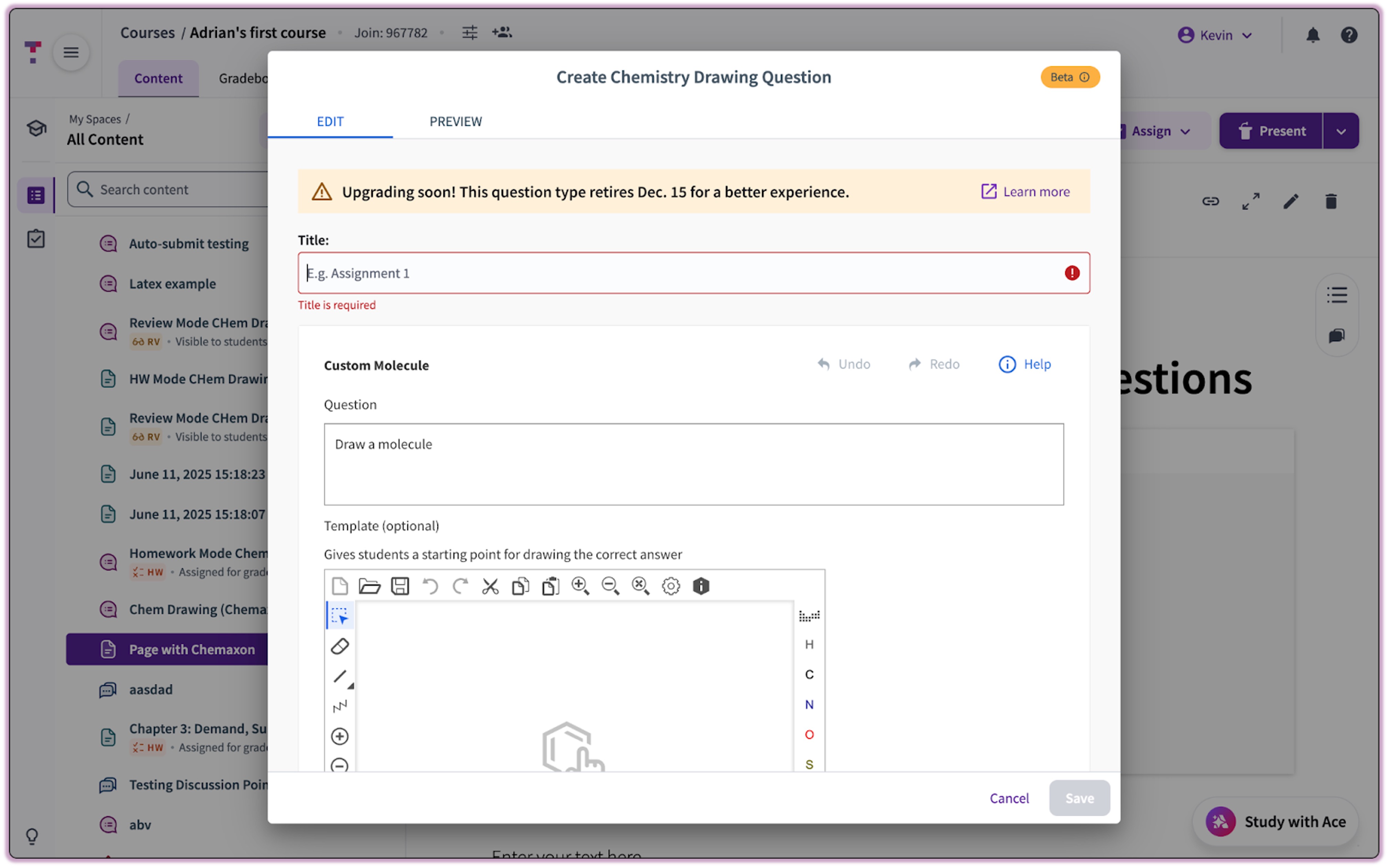The image size is (1388, 868).
Task: Click the Beta info badge
Action: (1070, 77)
